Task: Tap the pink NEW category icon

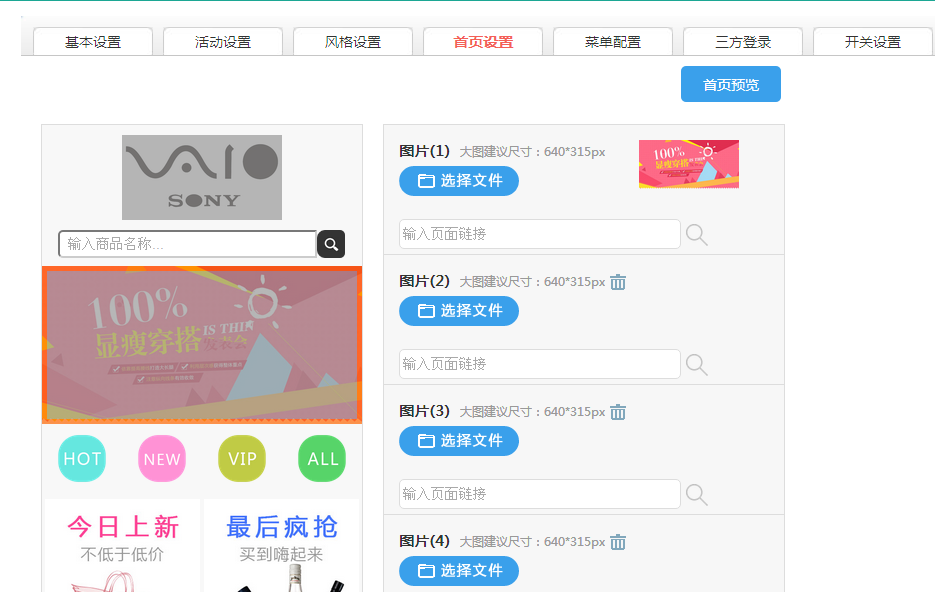Action: tap(162, 459)
